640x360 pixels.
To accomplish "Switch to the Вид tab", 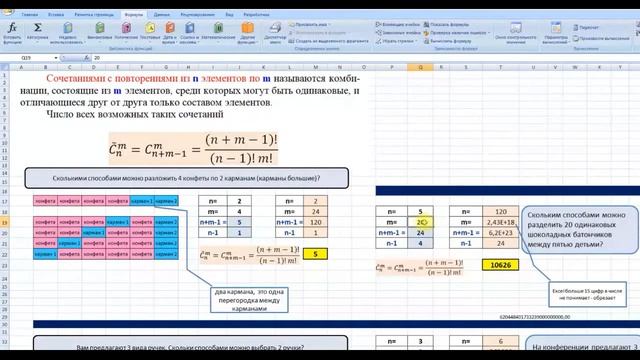I will coord(229,15).
